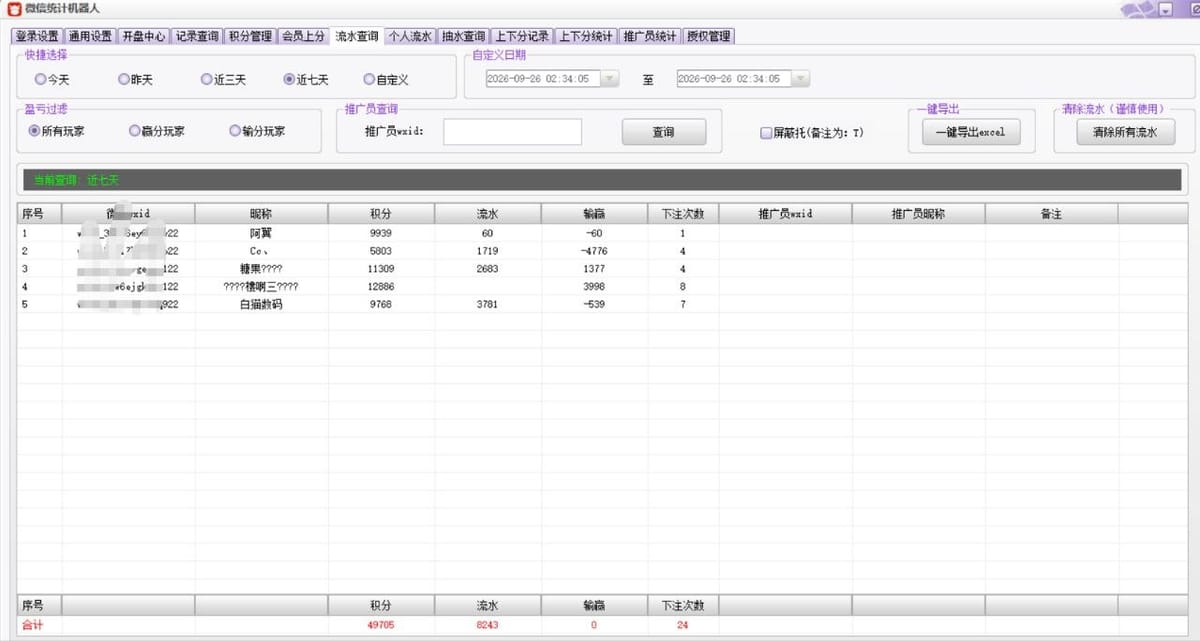Click the 备注 column header
This screenshot has height=641, width=1200.
coord(1051,214)
